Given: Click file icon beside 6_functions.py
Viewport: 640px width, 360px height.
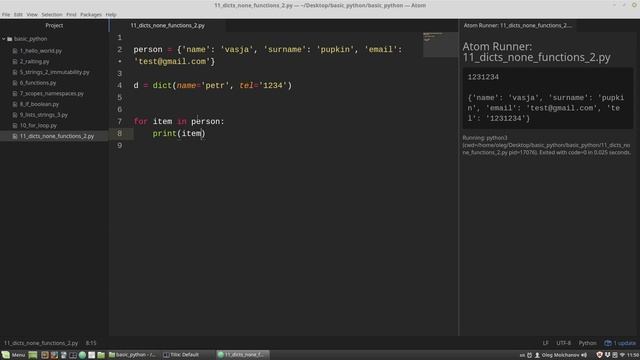Looking at the screenshot, I should pos(15,83).
